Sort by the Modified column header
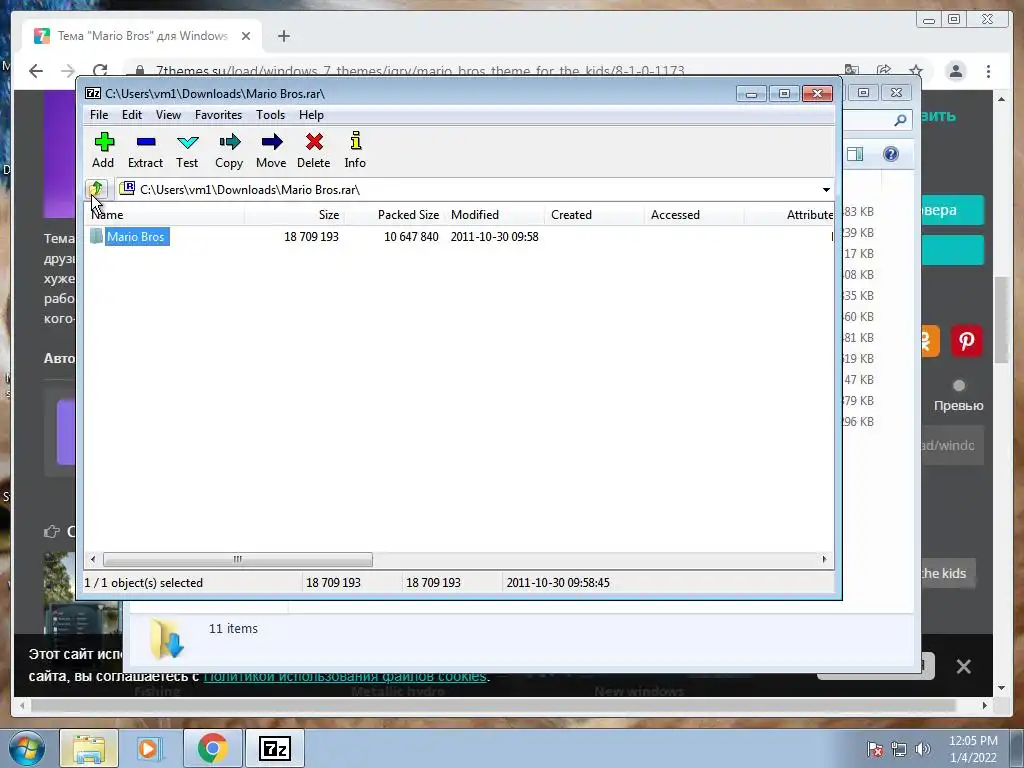 [x=494, y=214]
